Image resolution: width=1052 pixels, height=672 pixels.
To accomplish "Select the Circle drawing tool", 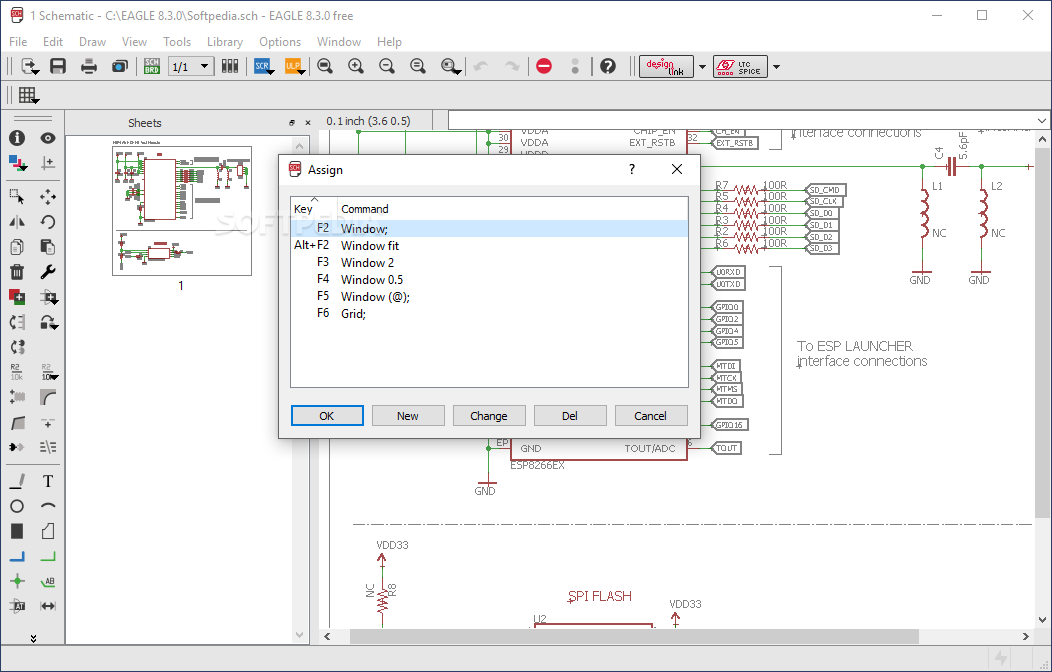I will pos(17,506).
